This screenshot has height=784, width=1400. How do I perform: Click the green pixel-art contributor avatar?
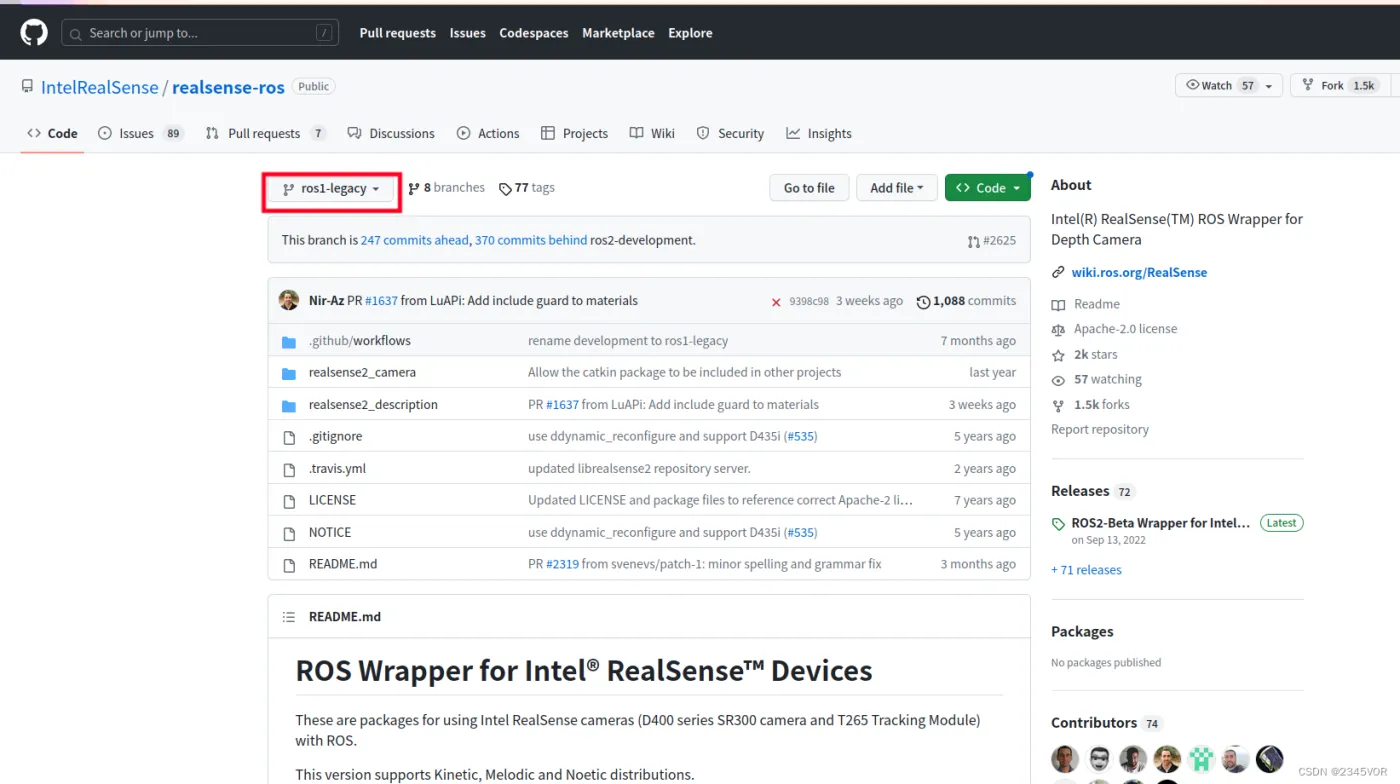1201,759
